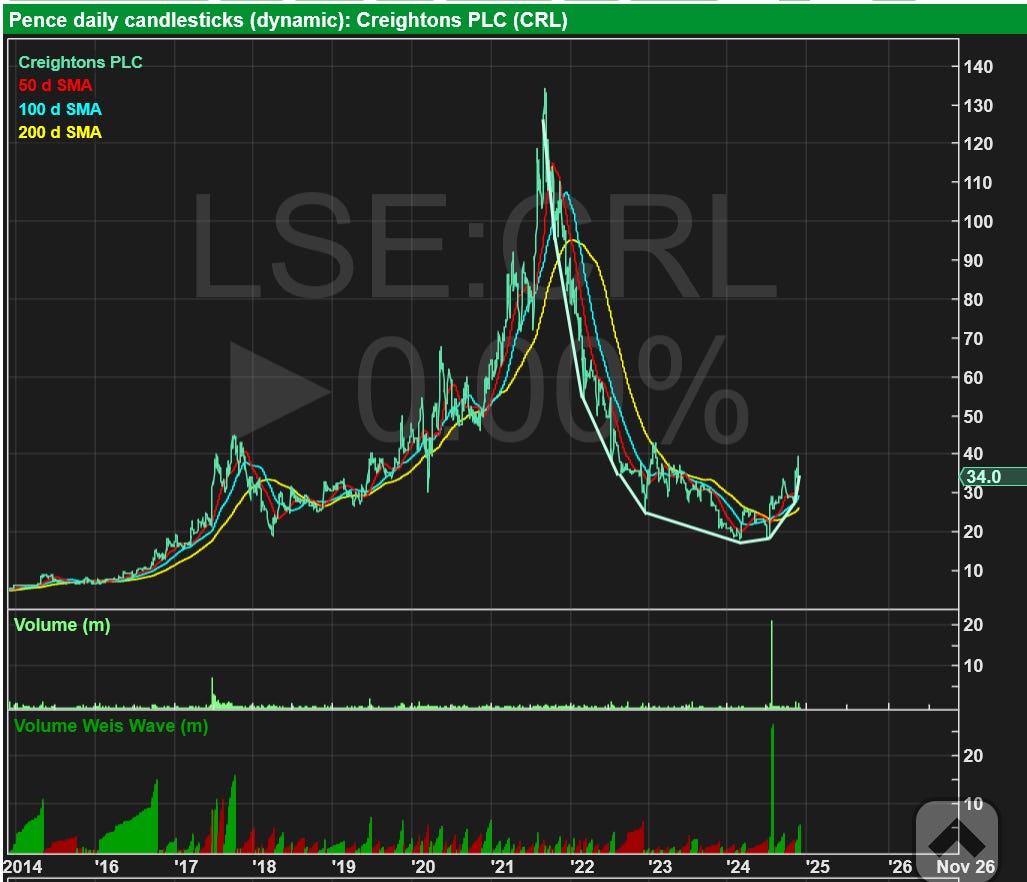
Task: Click the chart title 'Pence daily candlesticks (dynamic)'
Action: [177, 20]
